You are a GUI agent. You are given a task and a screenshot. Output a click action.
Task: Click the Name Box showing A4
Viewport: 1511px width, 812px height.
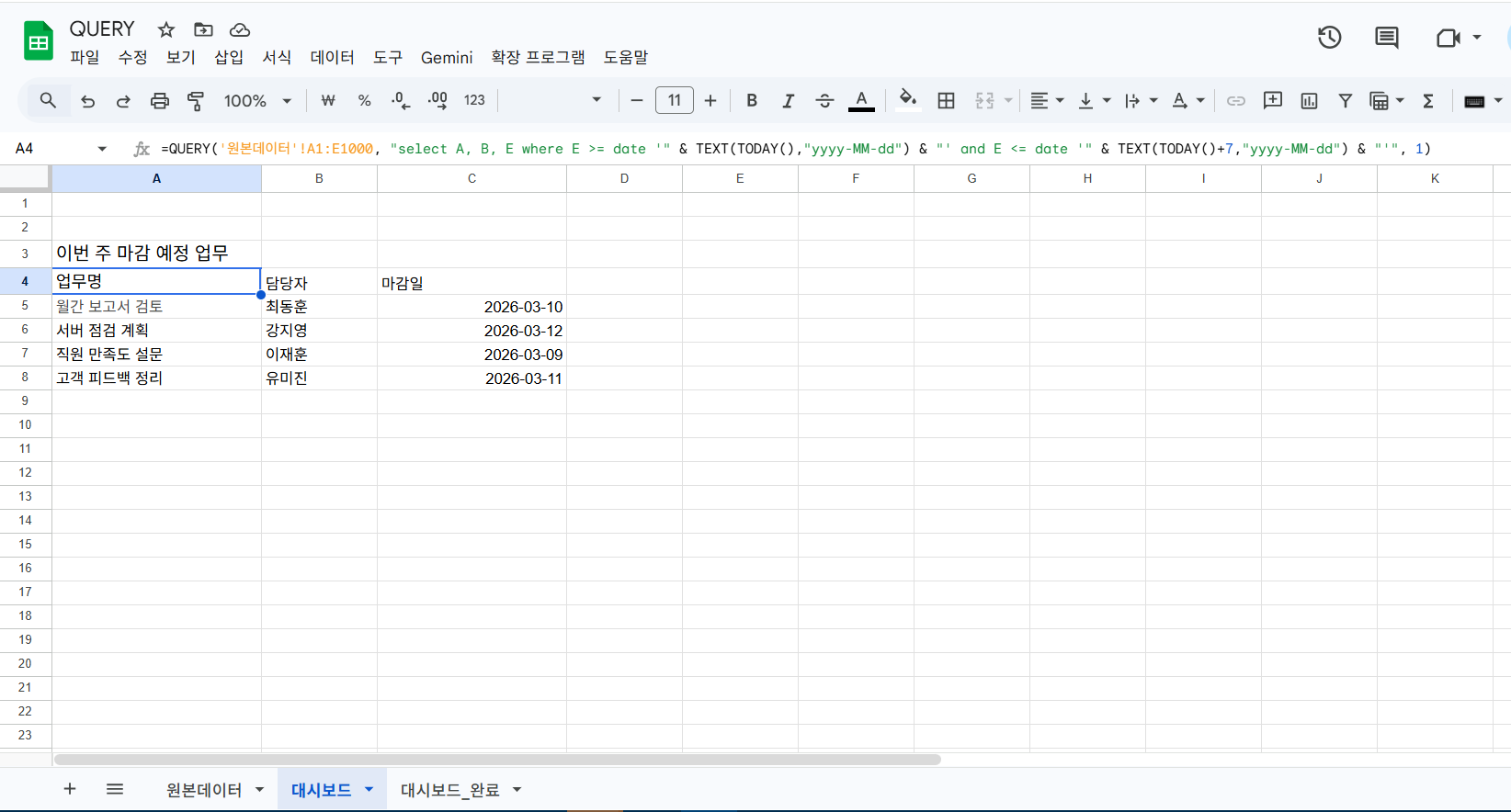[51, 149]
